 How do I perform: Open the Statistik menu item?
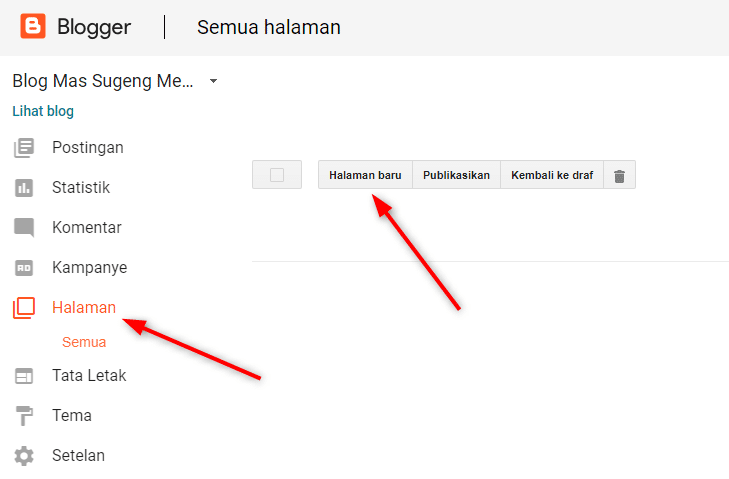coord(81,187)
